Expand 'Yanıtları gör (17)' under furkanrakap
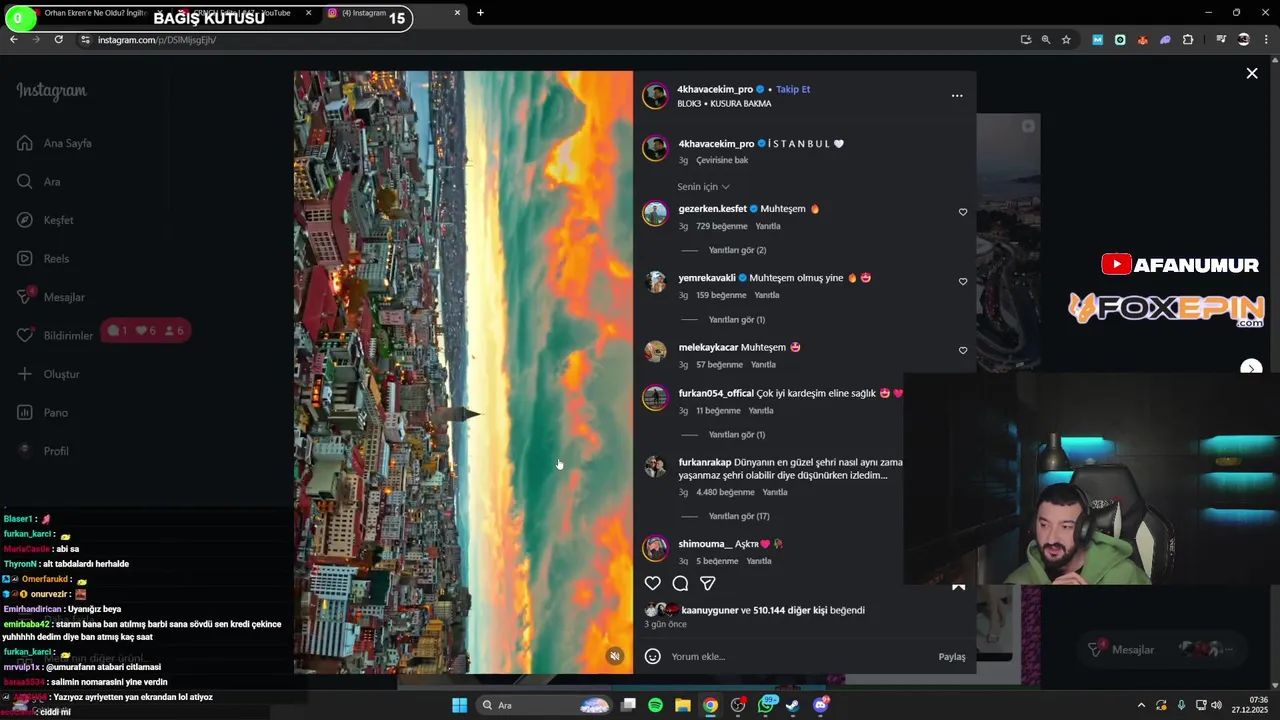This screenshot has width=1280, height=720. 739,516
